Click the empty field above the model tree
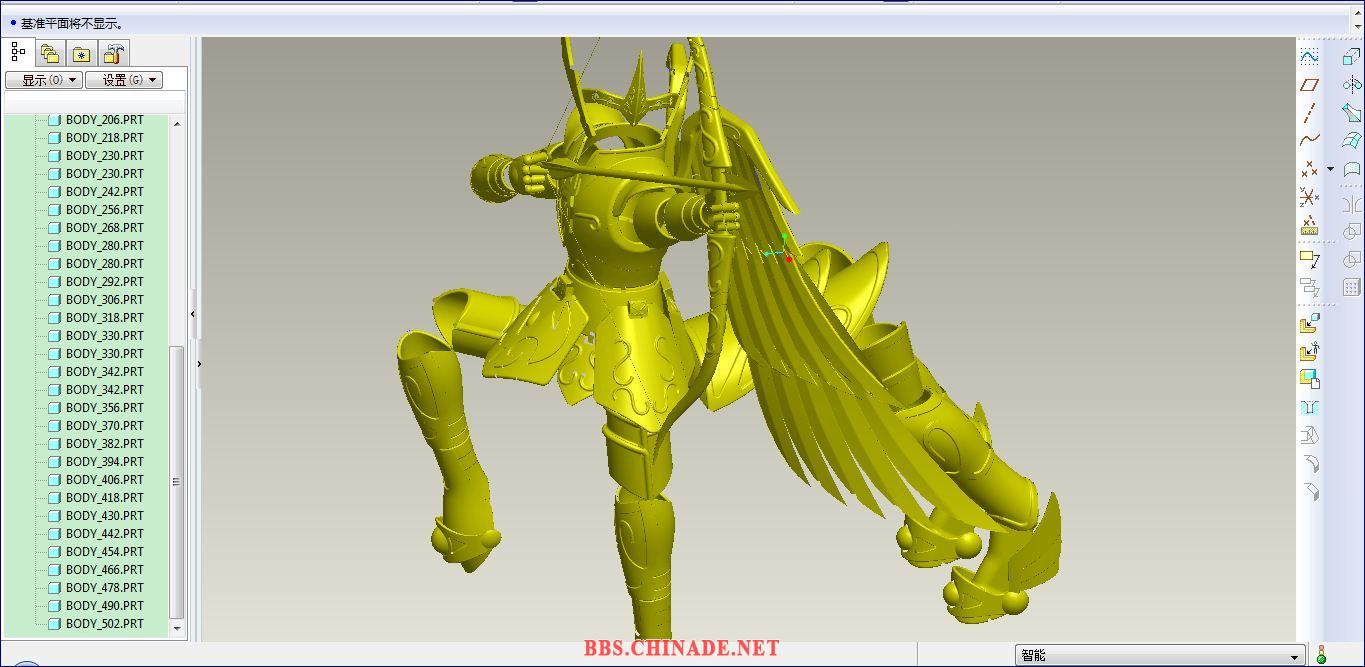Image resolution: width=1365 pixels, height=667 pixels. click(95, 102)
